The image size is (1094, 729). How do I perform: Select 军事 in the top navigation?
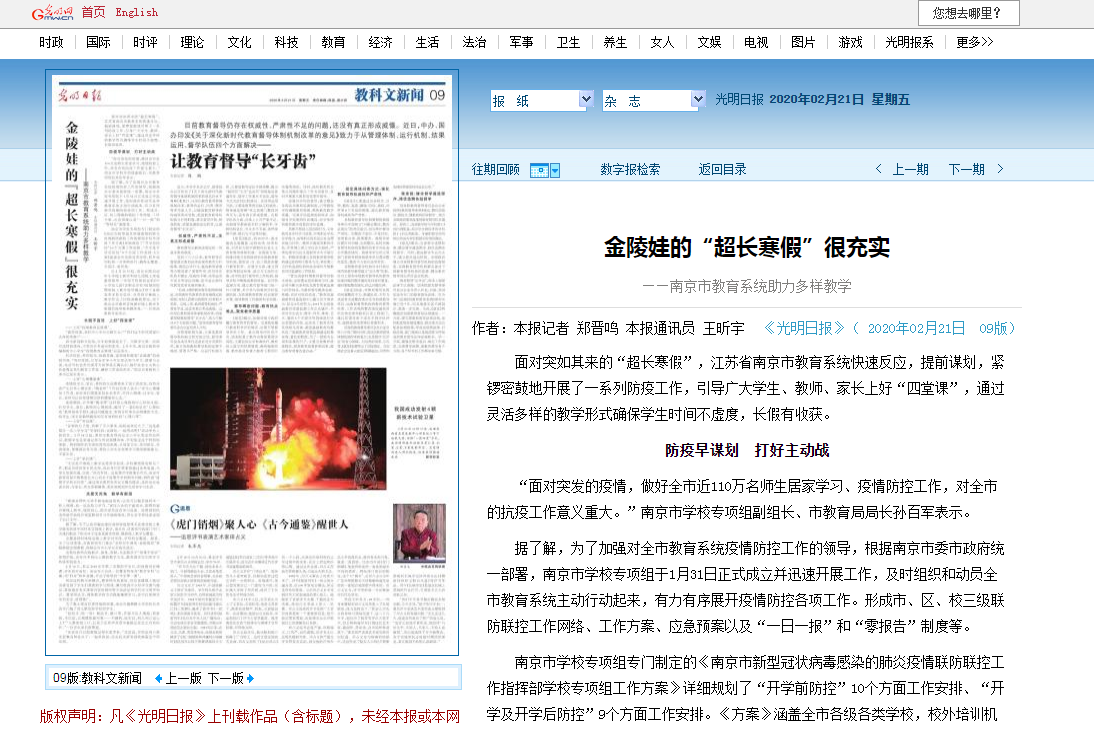tap(521, 42)
